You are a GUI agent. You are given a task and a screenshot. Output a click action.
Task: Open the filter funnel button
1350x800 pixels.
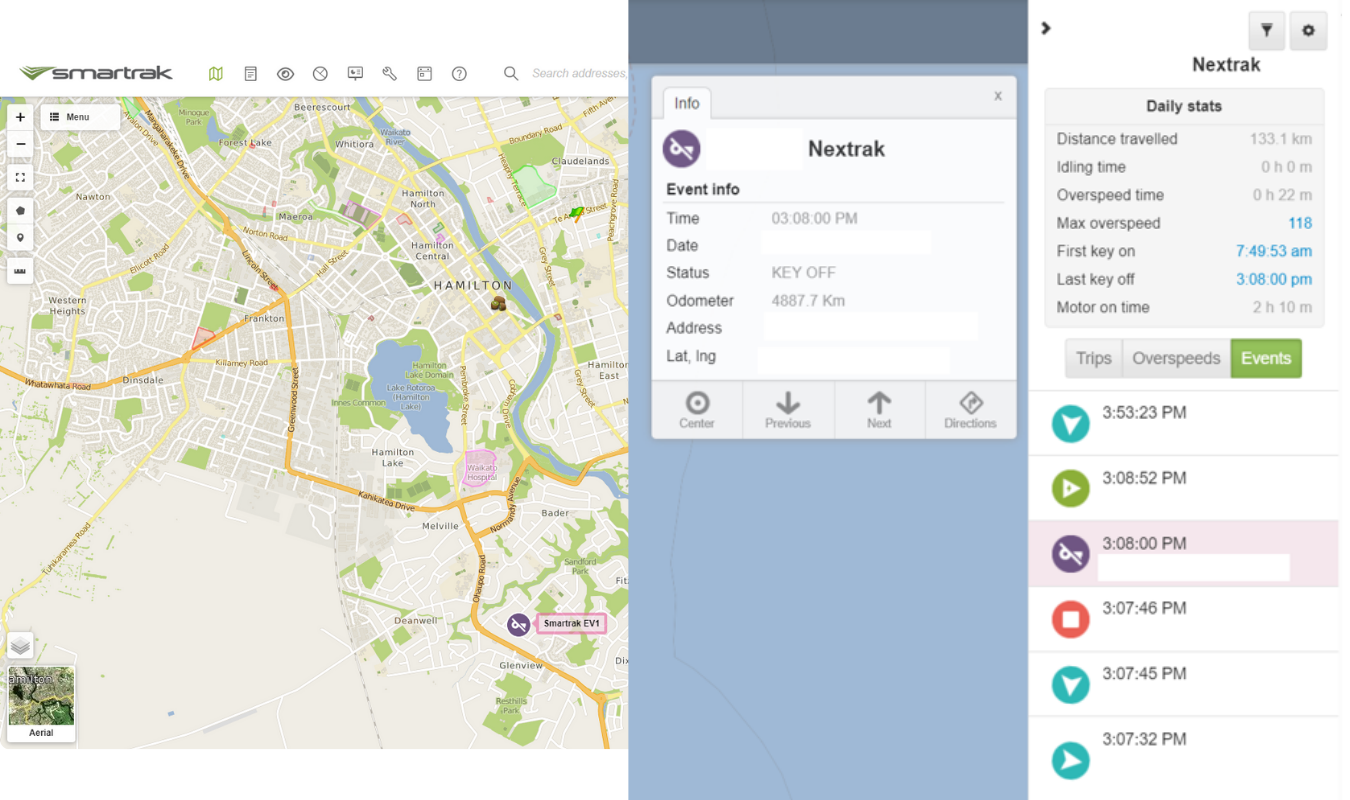click(1266, 31)
